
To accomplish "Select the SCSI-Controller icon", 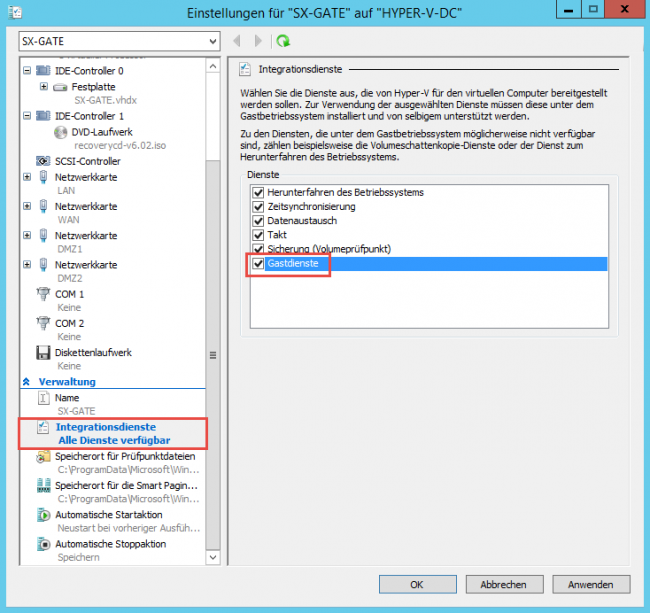I will tap(43, 160).
